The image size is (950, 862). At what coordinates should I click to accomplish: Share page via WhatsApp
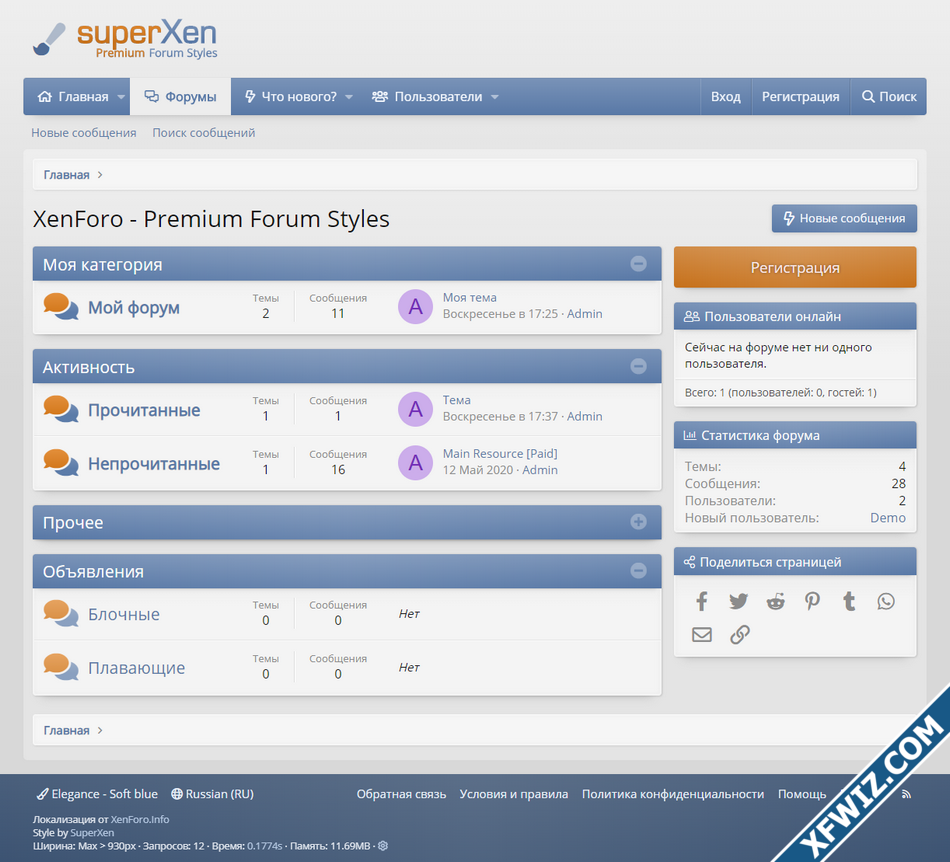pyautogui.click(x=886, y=602)
